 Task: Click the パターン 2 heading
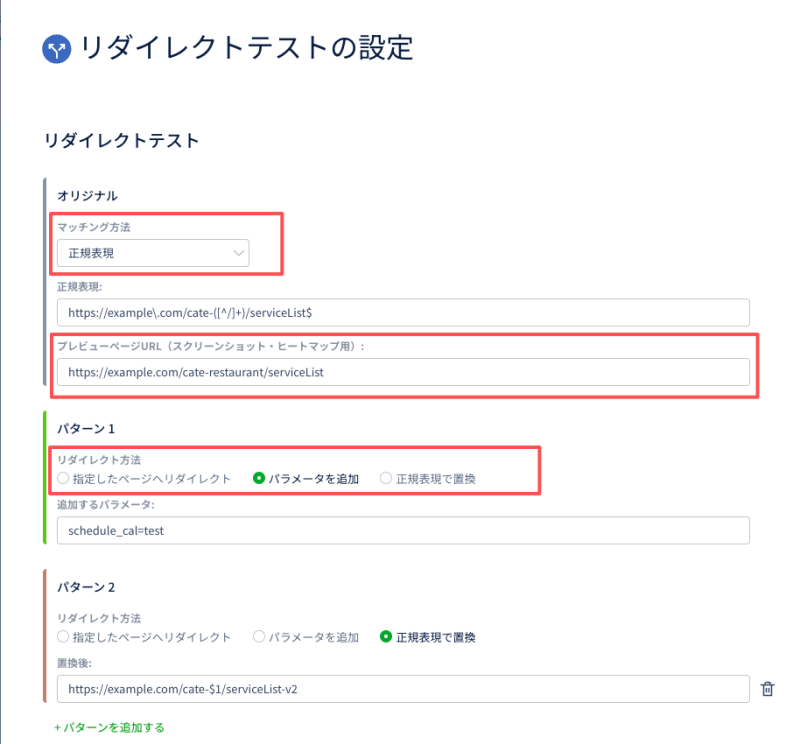tap(86, 587)
